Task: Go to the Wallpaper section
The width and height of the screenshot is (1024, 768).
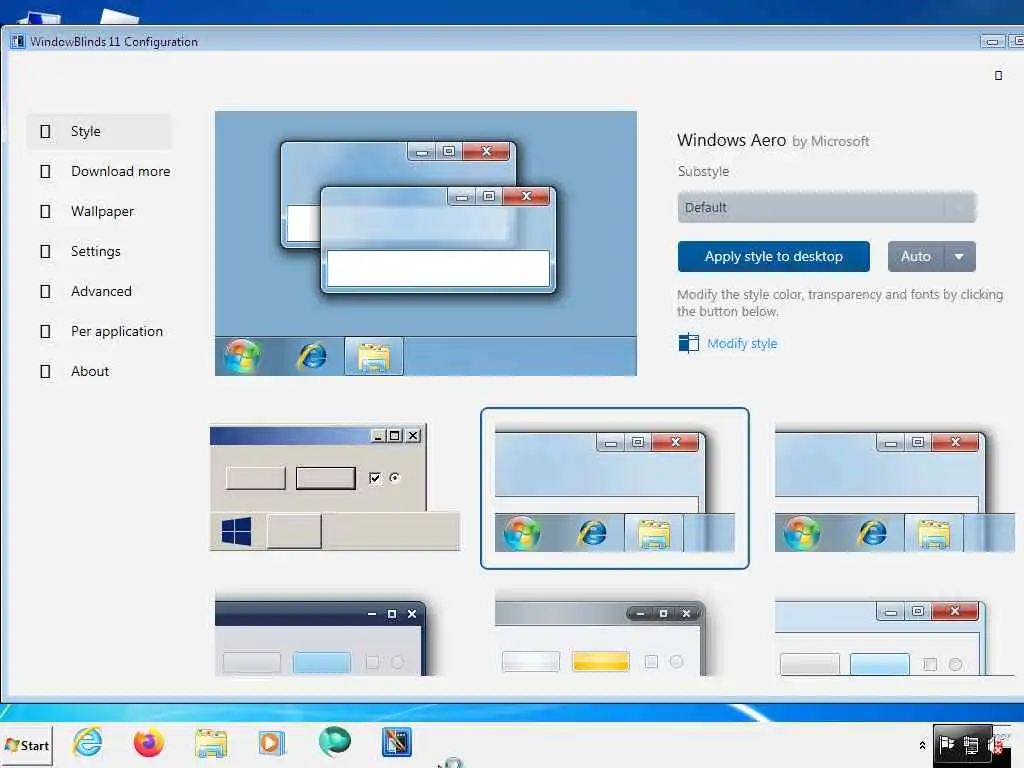Action: [x=99, y=211]
